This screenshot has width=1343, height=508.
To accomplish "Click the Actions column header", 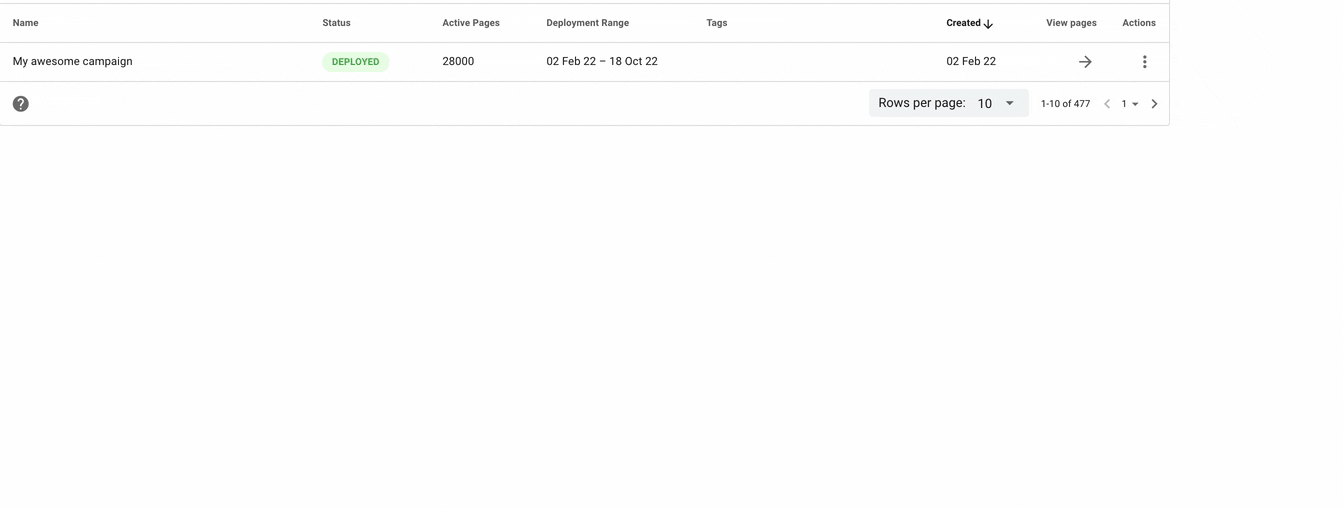I will pyautogui.click(x=1139, y=23).
